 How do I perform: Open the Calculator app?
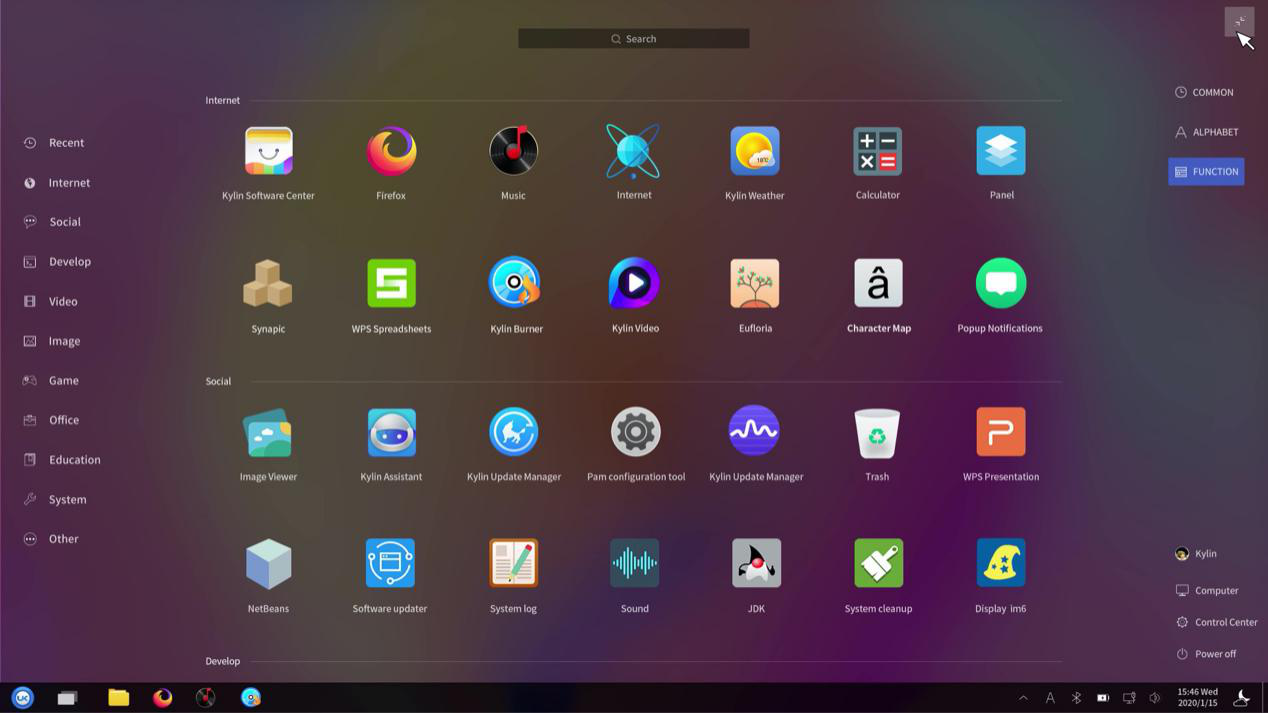click(x=877, y=152)
